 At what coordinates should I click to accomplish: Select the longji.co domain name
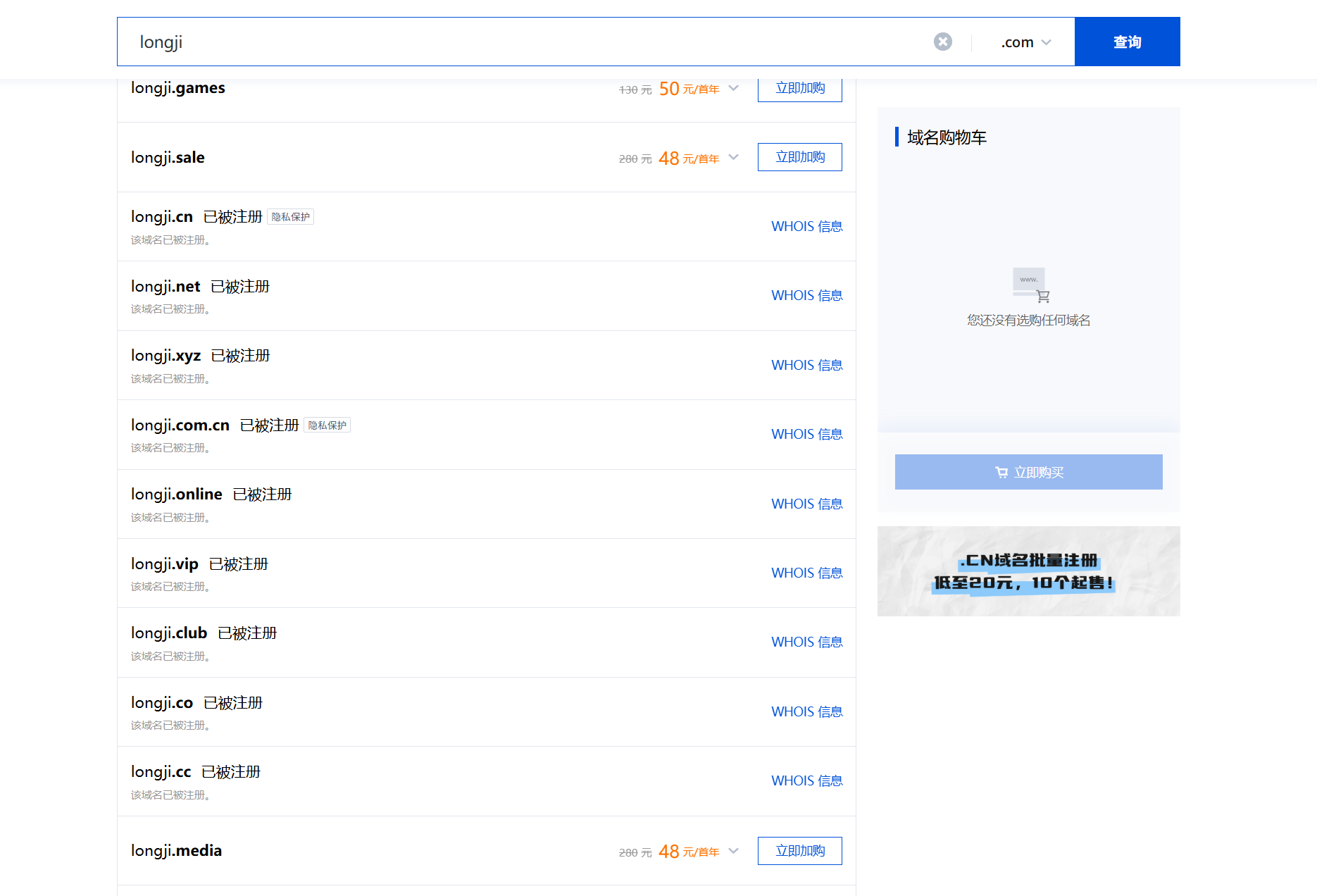coord(162,703)
